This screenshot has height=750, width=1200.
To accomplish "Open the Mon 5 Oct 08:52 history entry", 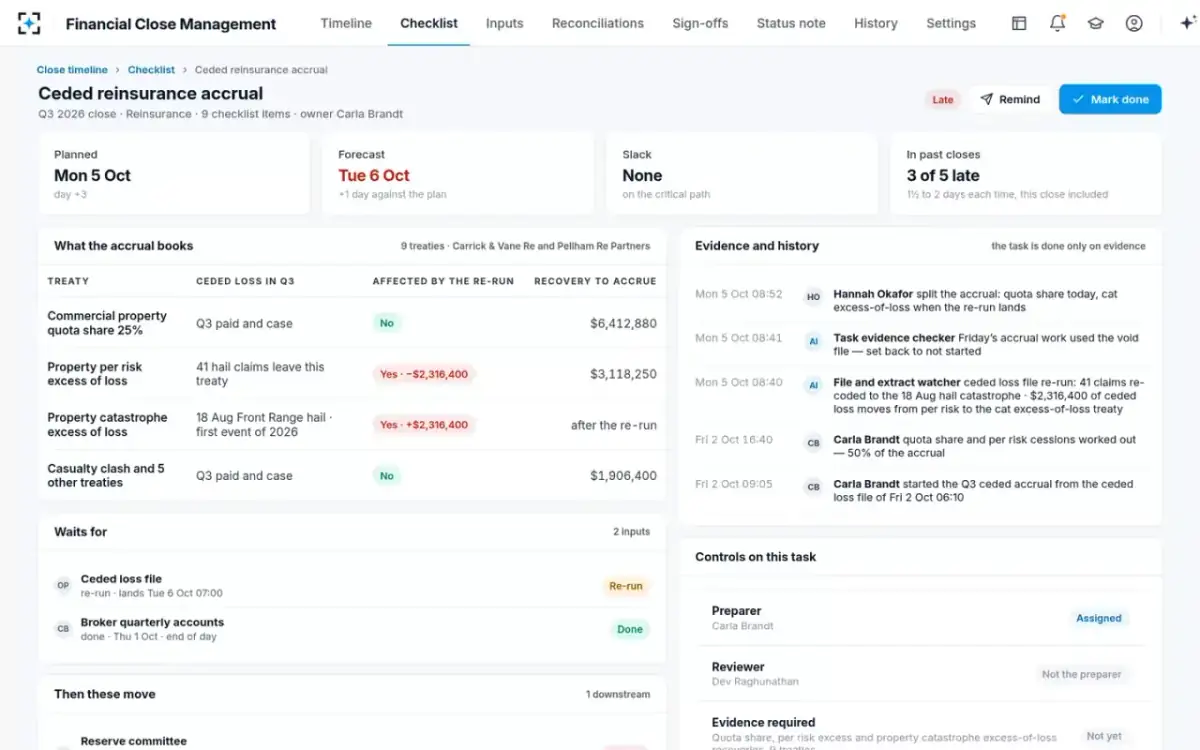I will pyautogui.click(x=920, y=301).
